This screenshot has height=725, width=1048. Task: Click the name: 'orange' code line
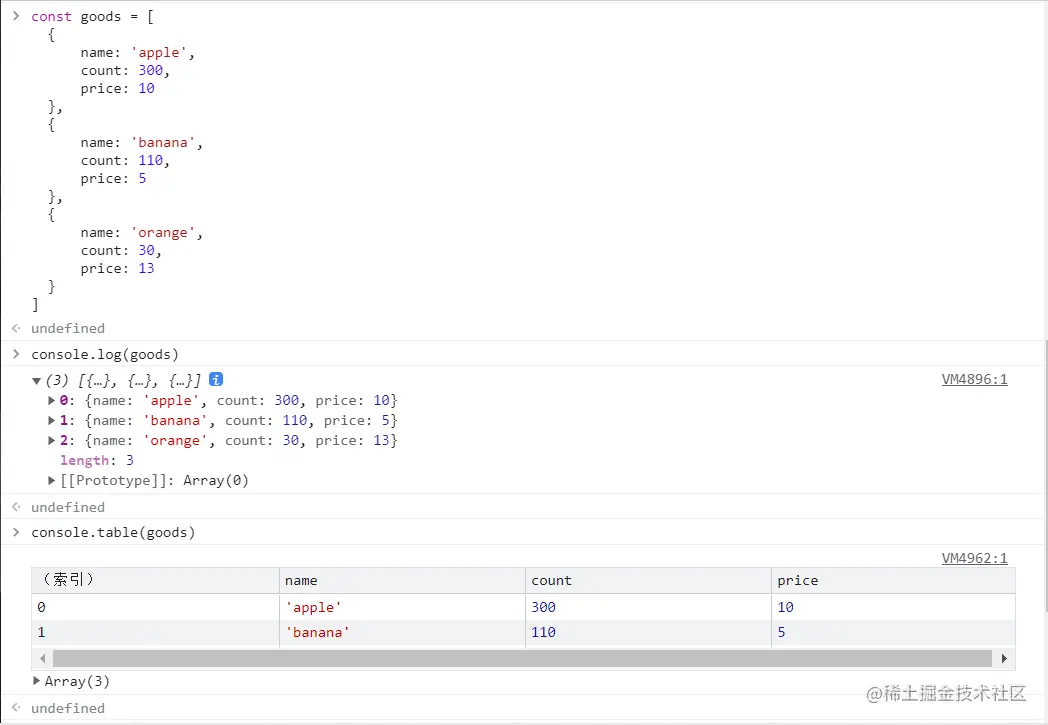142,233
